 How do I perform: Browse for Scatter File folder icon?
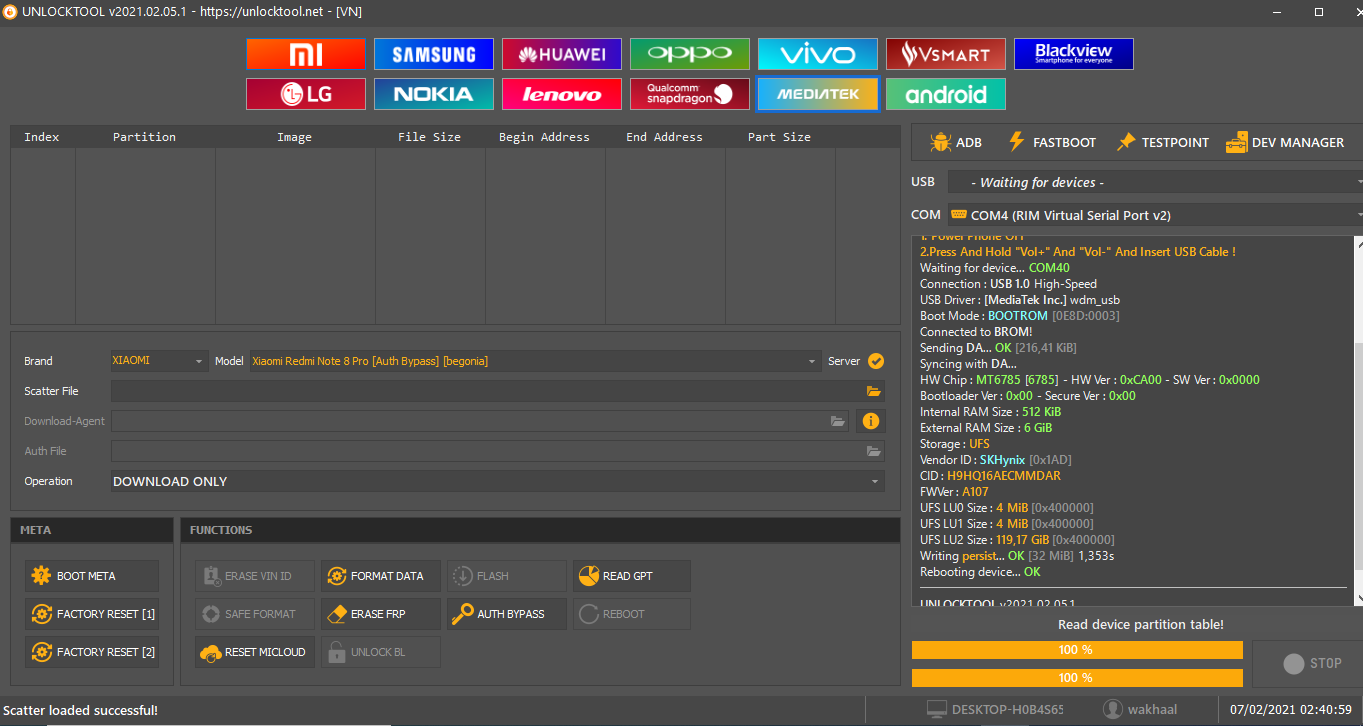(x=874, y=391)
